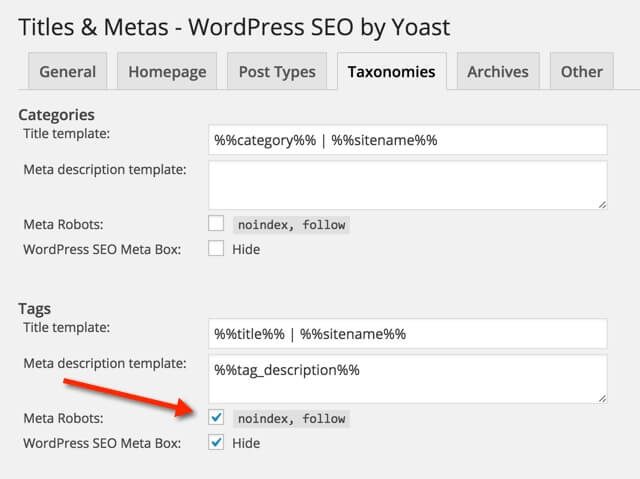Switch to the Homepage tab
The image size is (640, 479).
click(x=167, y=71)
